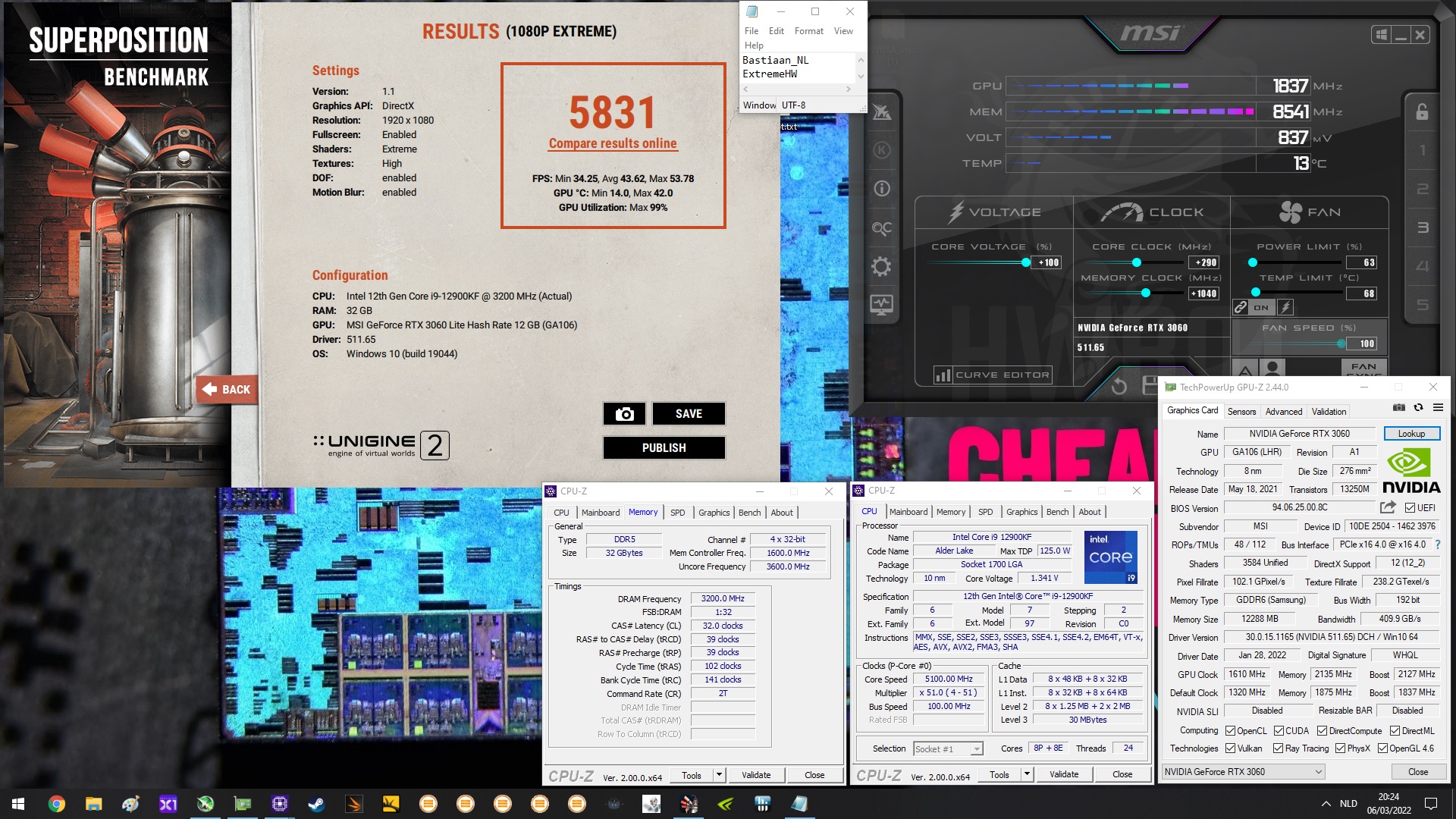Click GPU-Z refresh icon

(x=1418, y=408)
